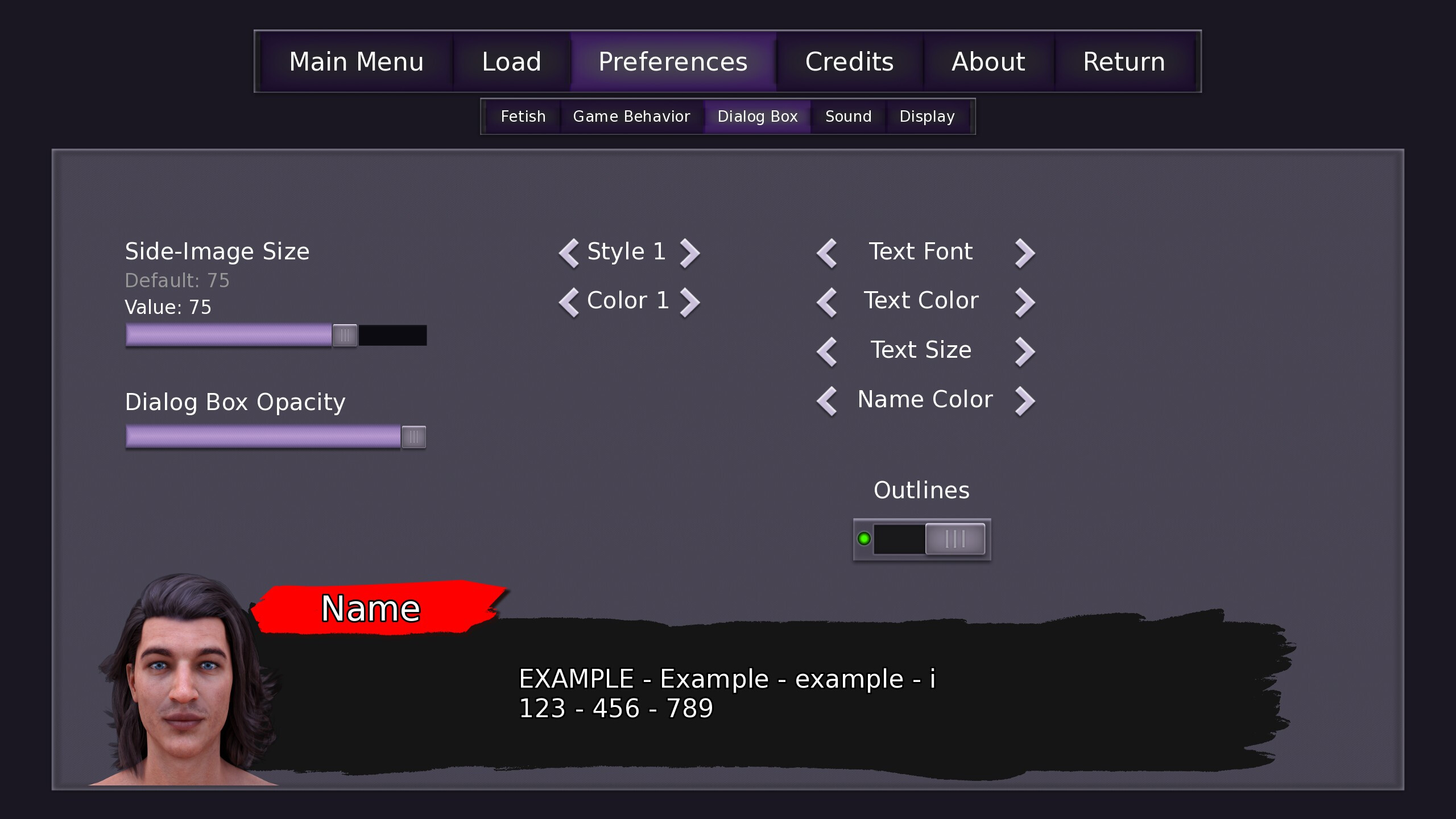Toggle the Outlines on/off switch
Screen dimensions: 1456x819
pos(920,539)
